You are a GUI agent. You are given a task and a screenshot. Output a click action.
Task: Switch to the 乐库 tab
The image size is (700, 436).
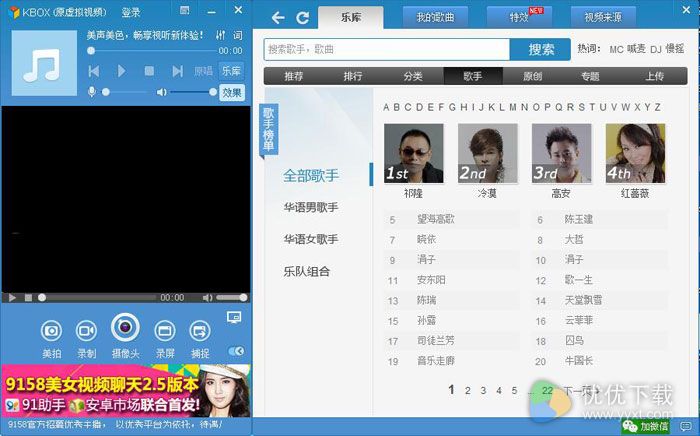pyautogui.click(x=351, y=17)
